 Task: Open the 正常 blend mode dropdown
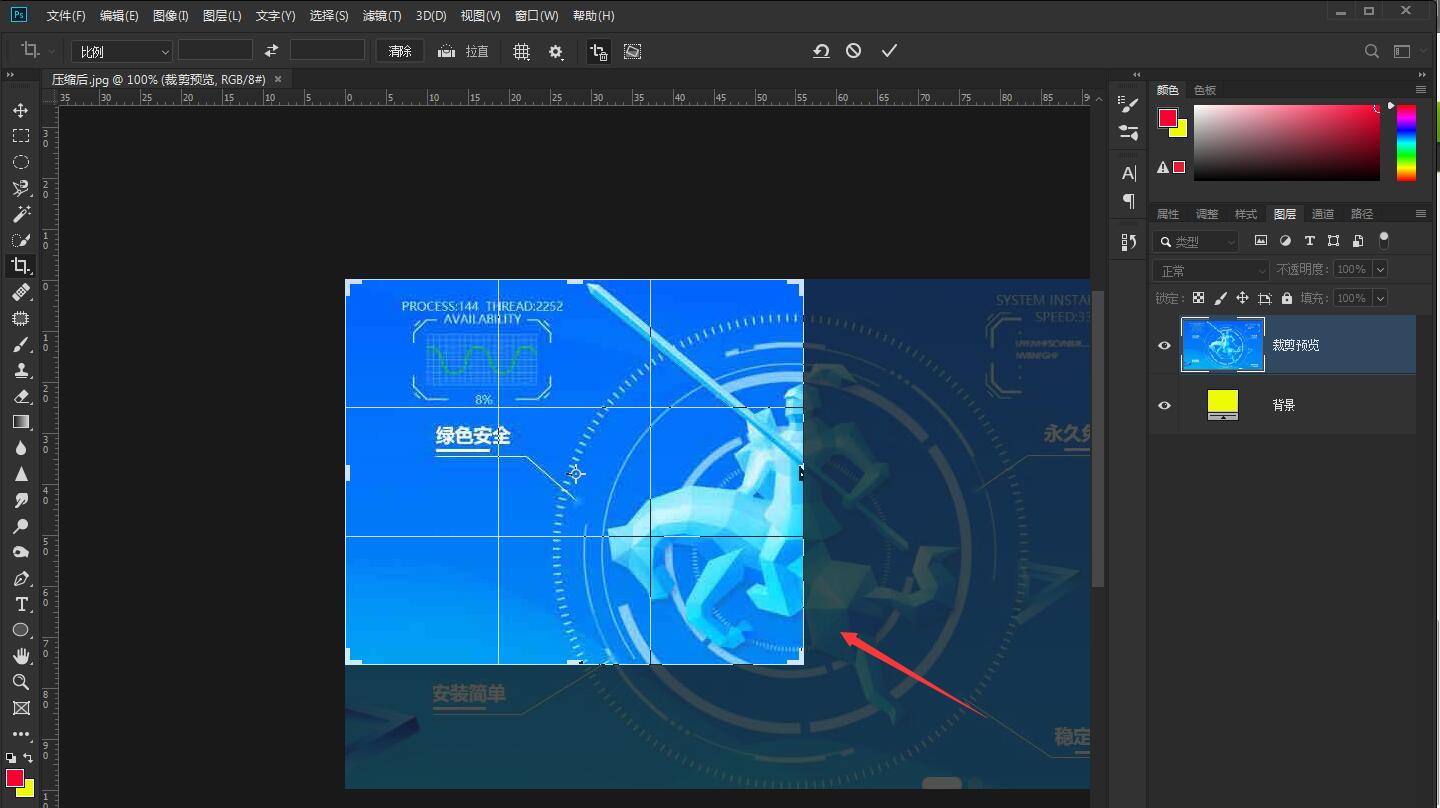pyautogui.click(x=1211, y=270)
